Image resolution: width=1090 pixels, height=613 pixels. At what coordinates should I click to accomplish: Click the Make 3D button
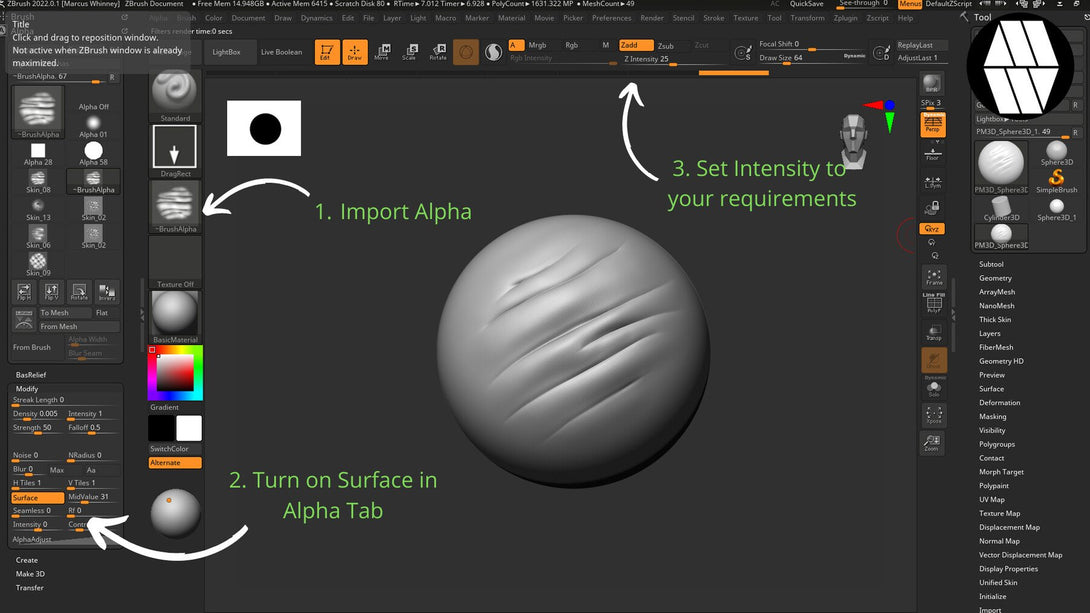click(x=30, y=573)
